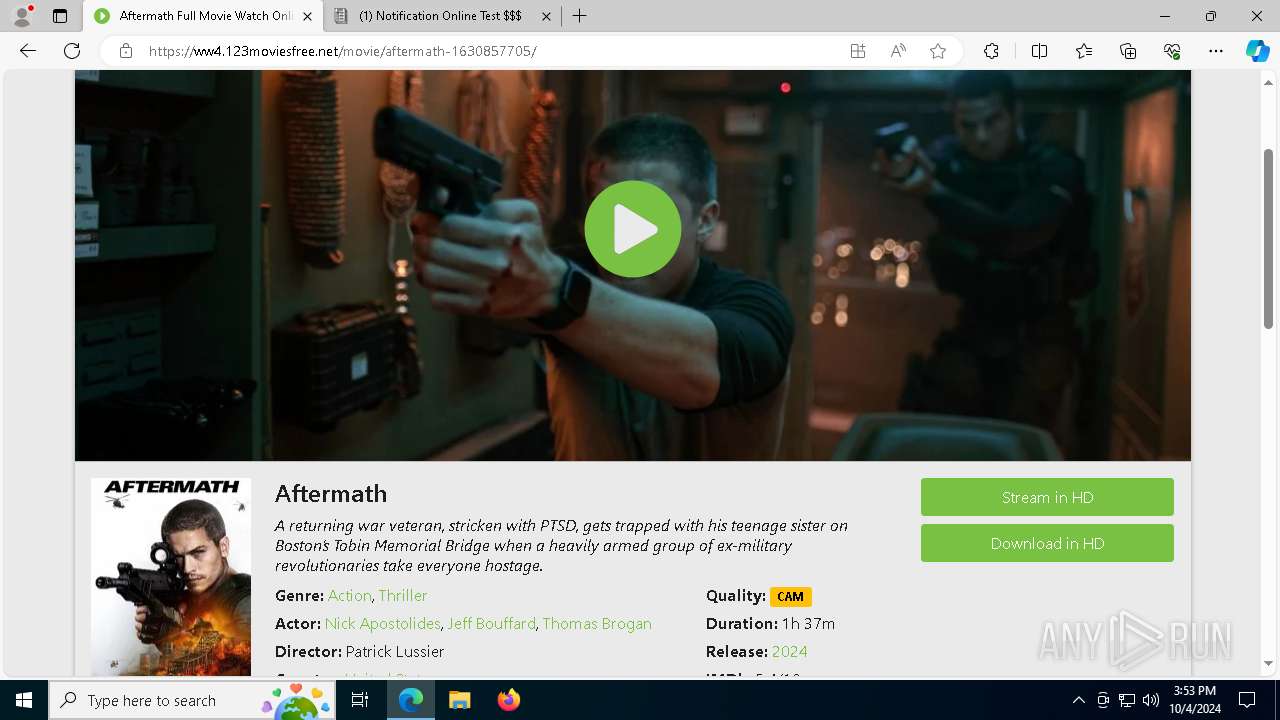Screen dimensions: 1280x720
Task: Open the Extensions puzzle icon
Action: click(991, 51)
